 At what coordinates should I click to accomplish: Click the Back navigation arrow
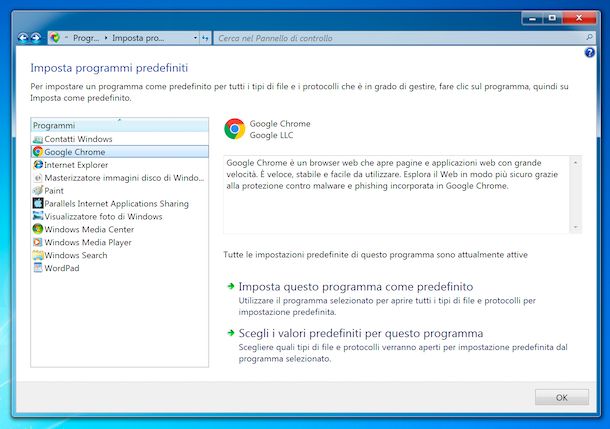(x=23, y=37)
